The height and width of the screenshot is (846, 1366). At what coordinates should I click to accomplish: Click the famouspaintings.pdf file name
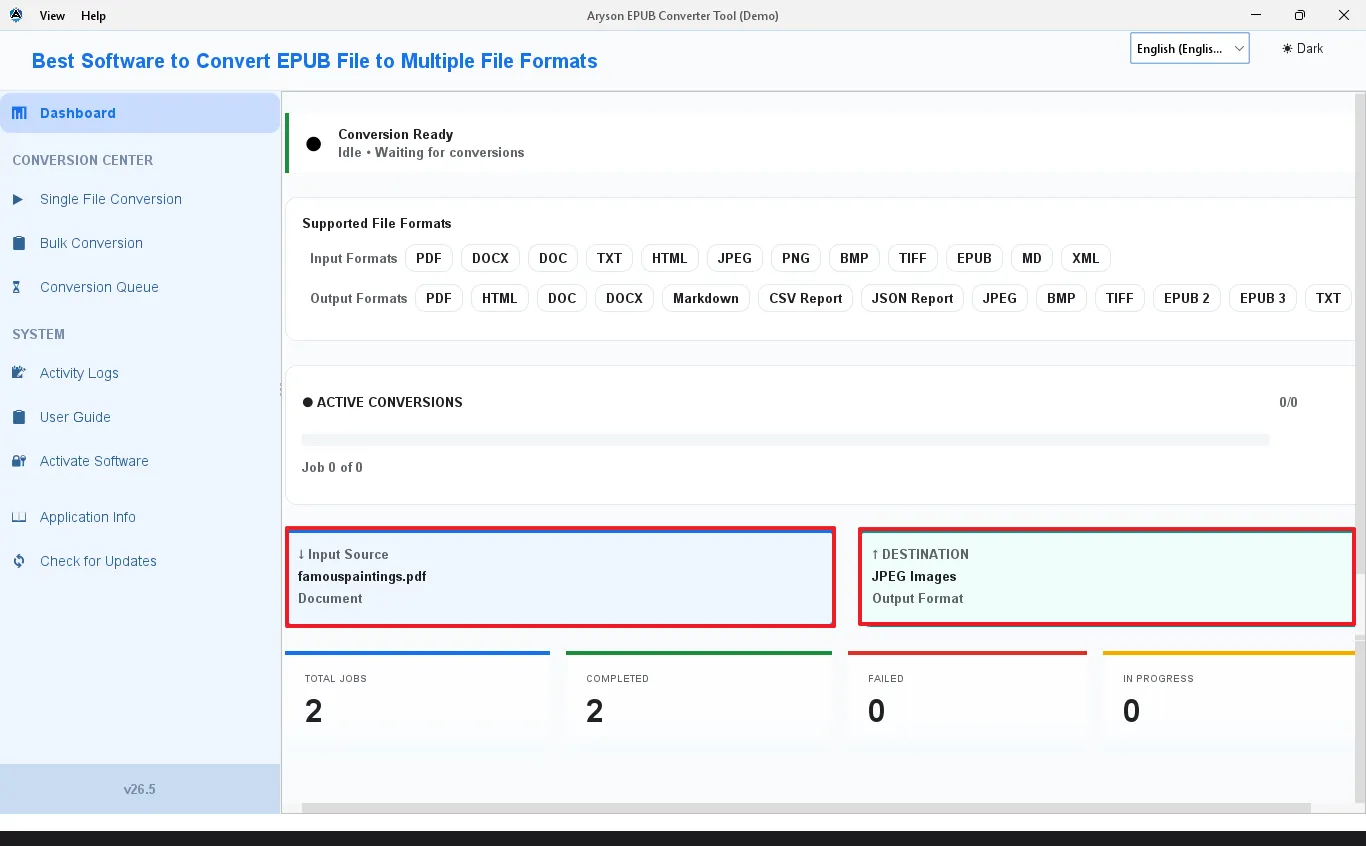[x=362, y=576]
